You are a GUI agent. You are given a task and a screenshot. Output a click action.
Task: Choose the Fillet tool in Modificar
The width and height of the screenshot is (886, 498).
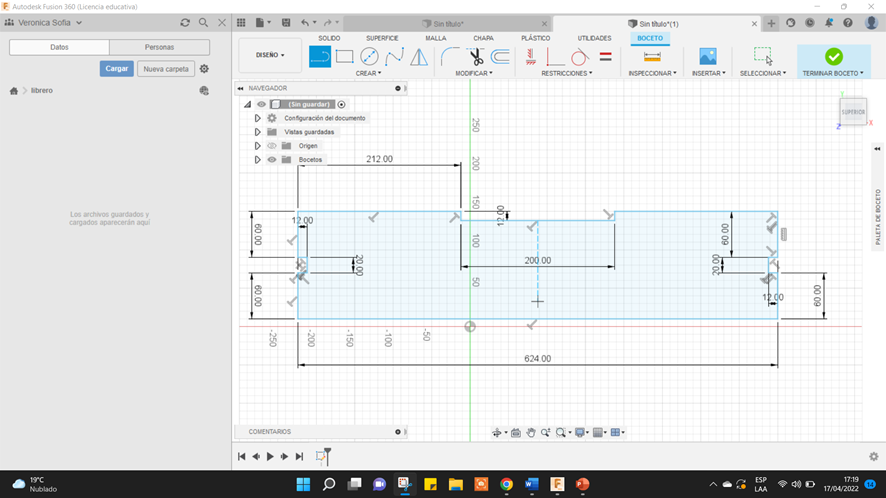click(x=450, y=57)
